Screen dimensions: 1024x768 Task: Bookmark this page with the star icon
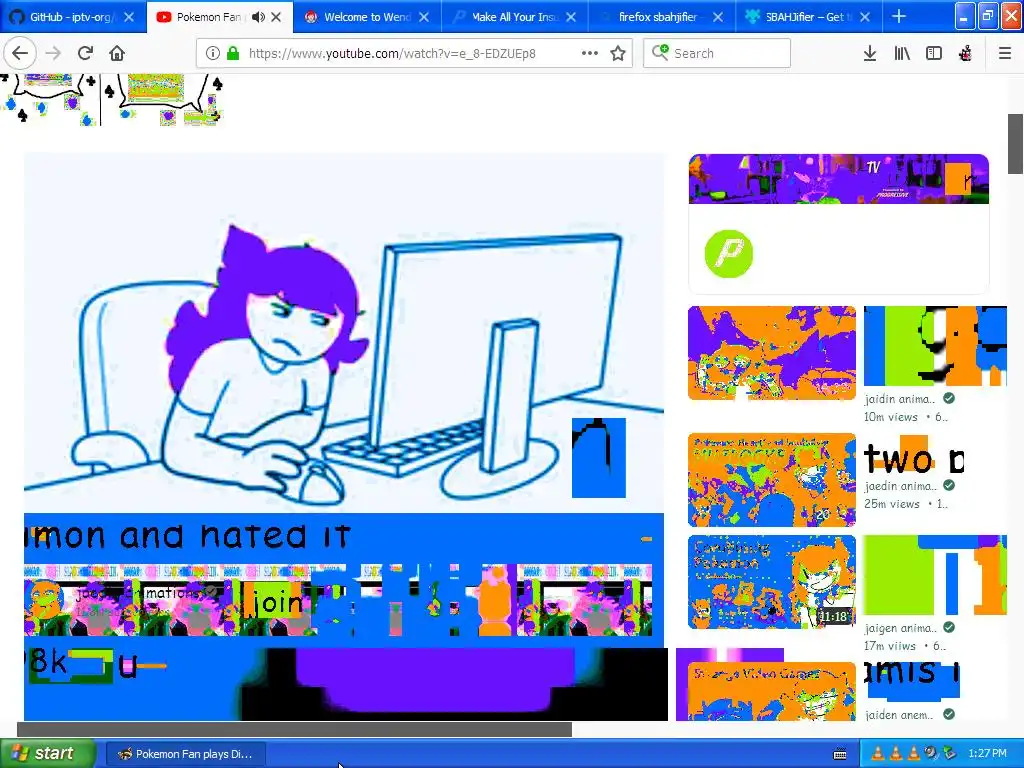618,53
